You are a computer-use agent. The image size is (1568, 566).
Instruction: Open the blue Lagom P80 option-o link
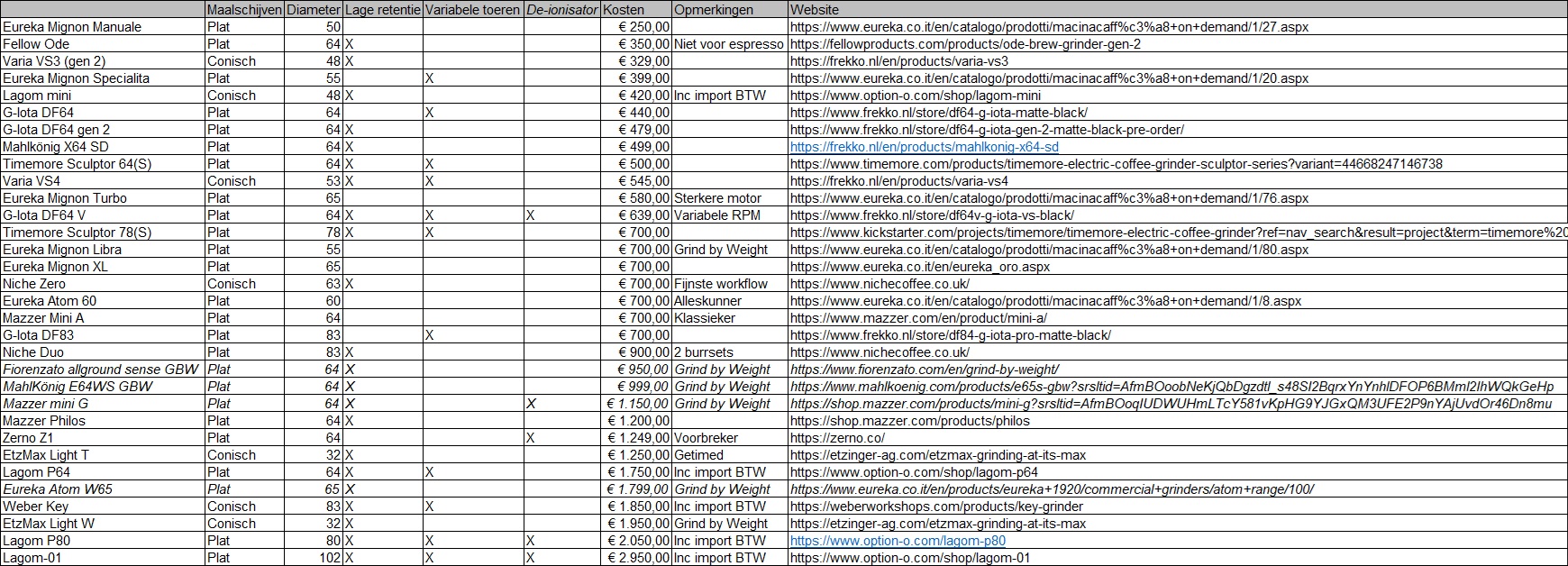898,541
